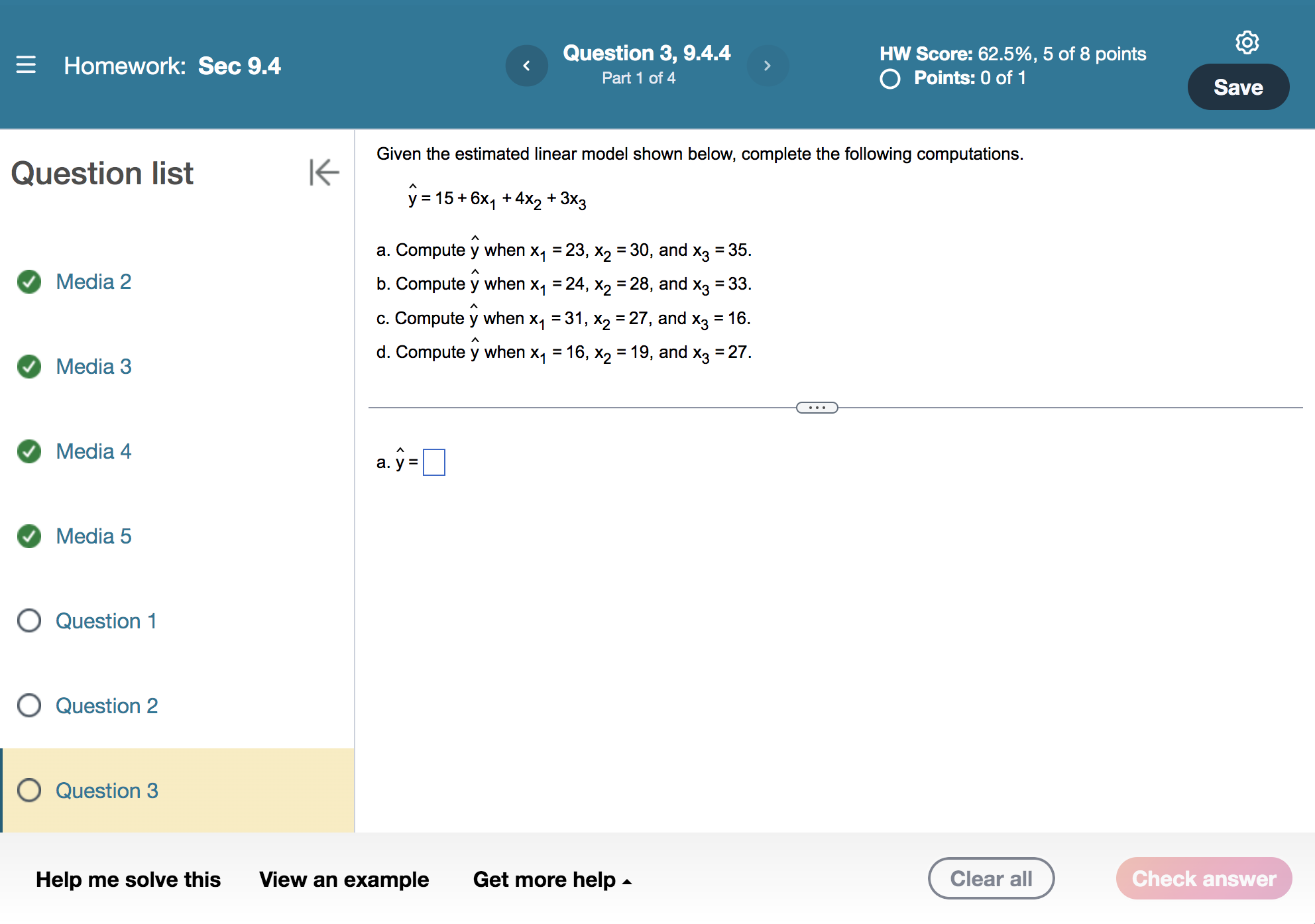The height and width of the screenshot is (924, 1315).
Task: Go to next question arrow
Action: click(767, 66)
